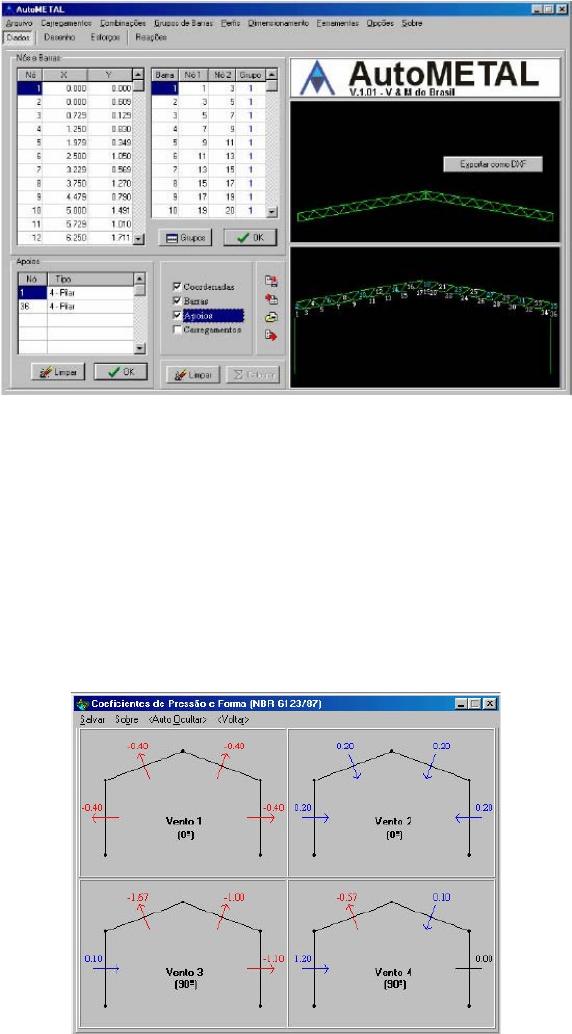The image size is (572, 1034).
Task: Click the AutoMETAL title bar app icon
Action: pos(8,11)
